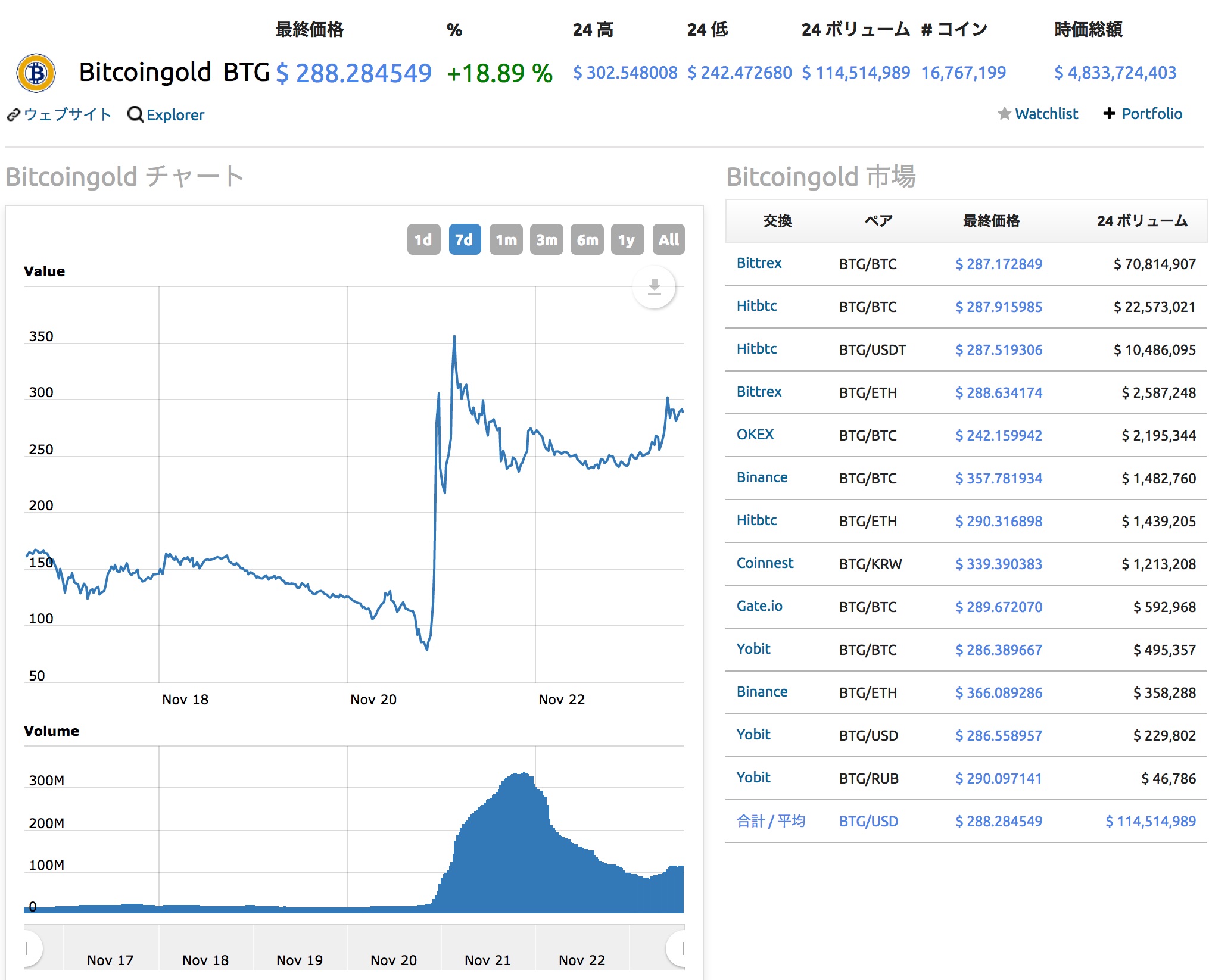
Task: Click the left handle of the range navigator
Action: click(29, 948)
